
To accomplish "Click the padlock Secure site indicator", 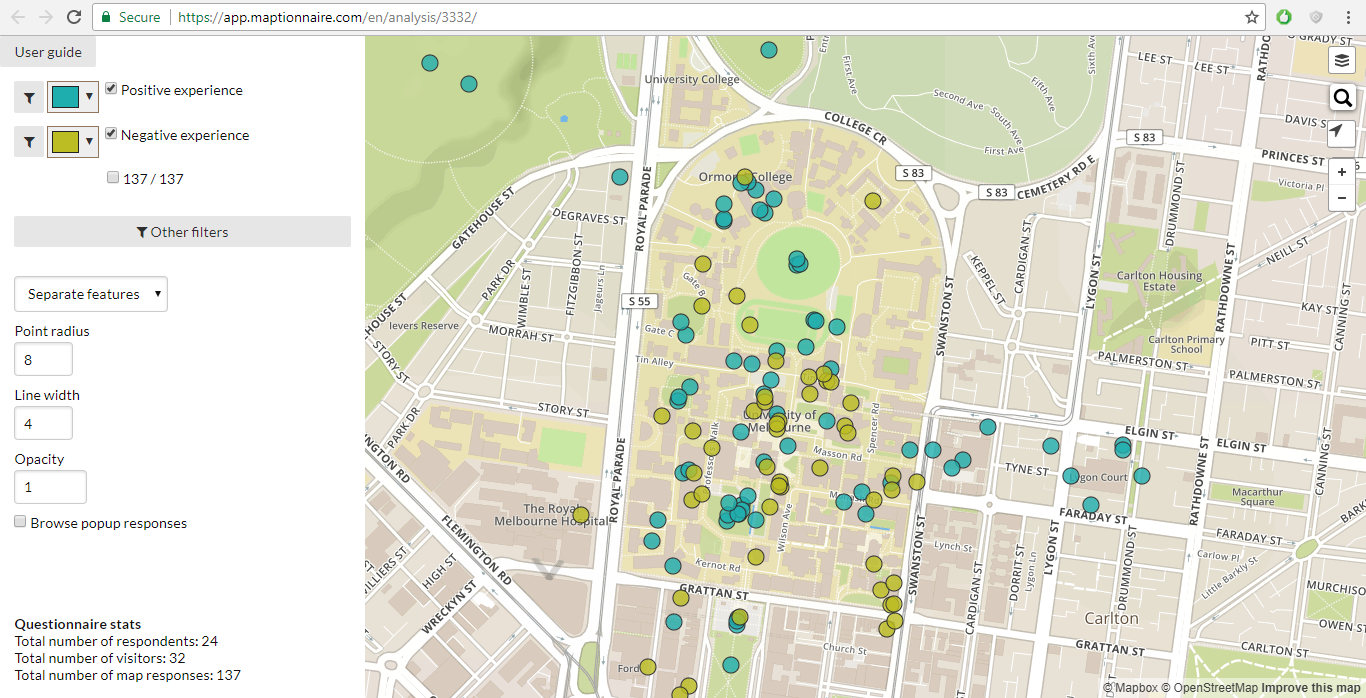I will [107, 17].
